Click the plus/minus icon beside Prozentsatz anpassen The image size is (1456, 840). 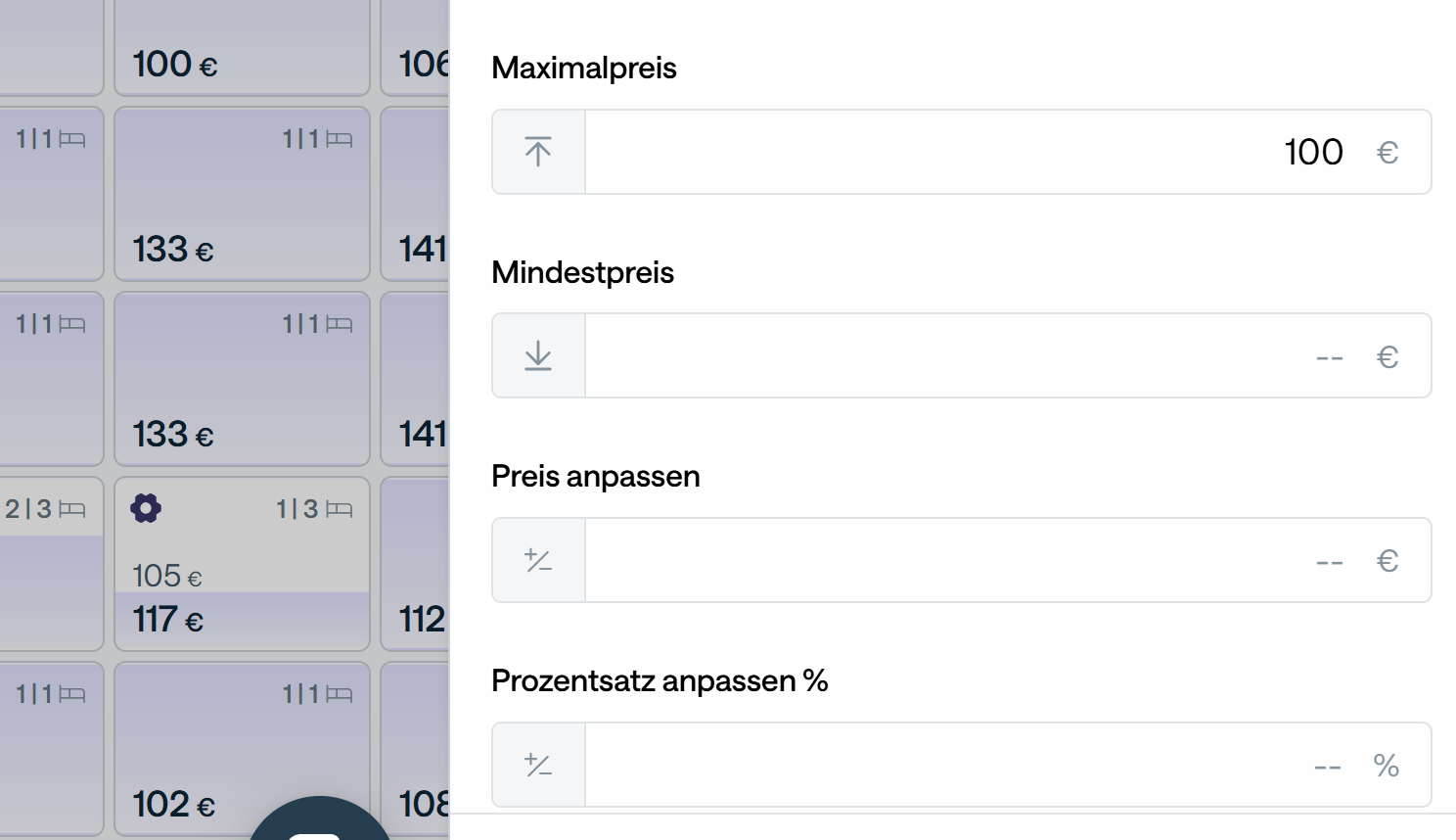click(538, 765)
